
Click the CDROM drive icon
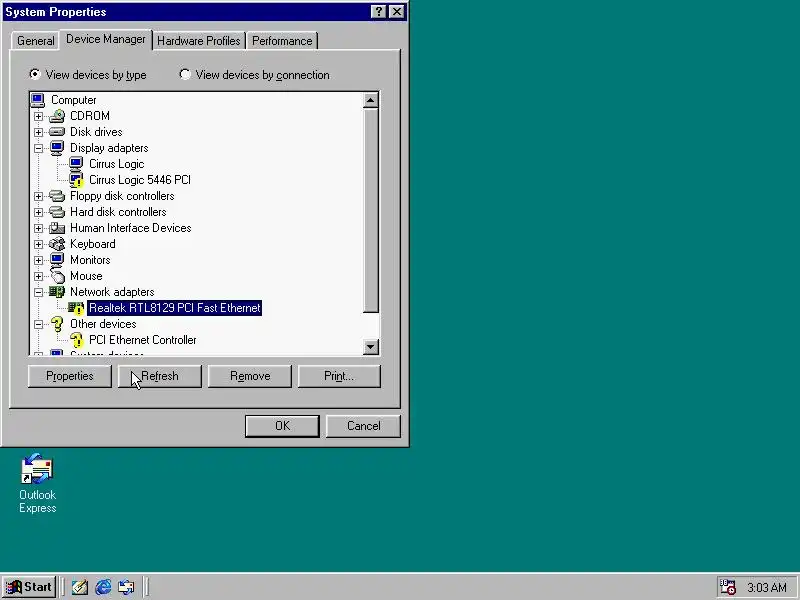click(57, 116)
